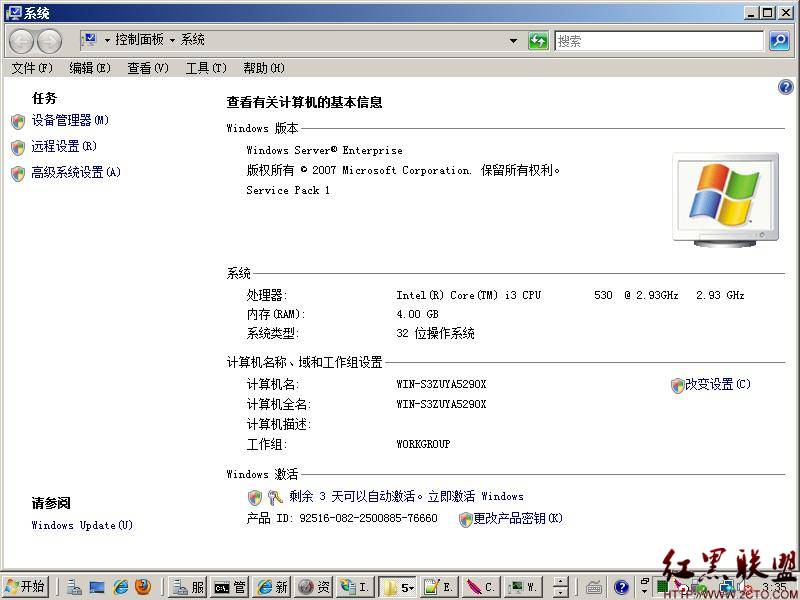Click the 4.00 GB RAM value
This screenshot has height=600, width=800.
[x=417, y=314]
